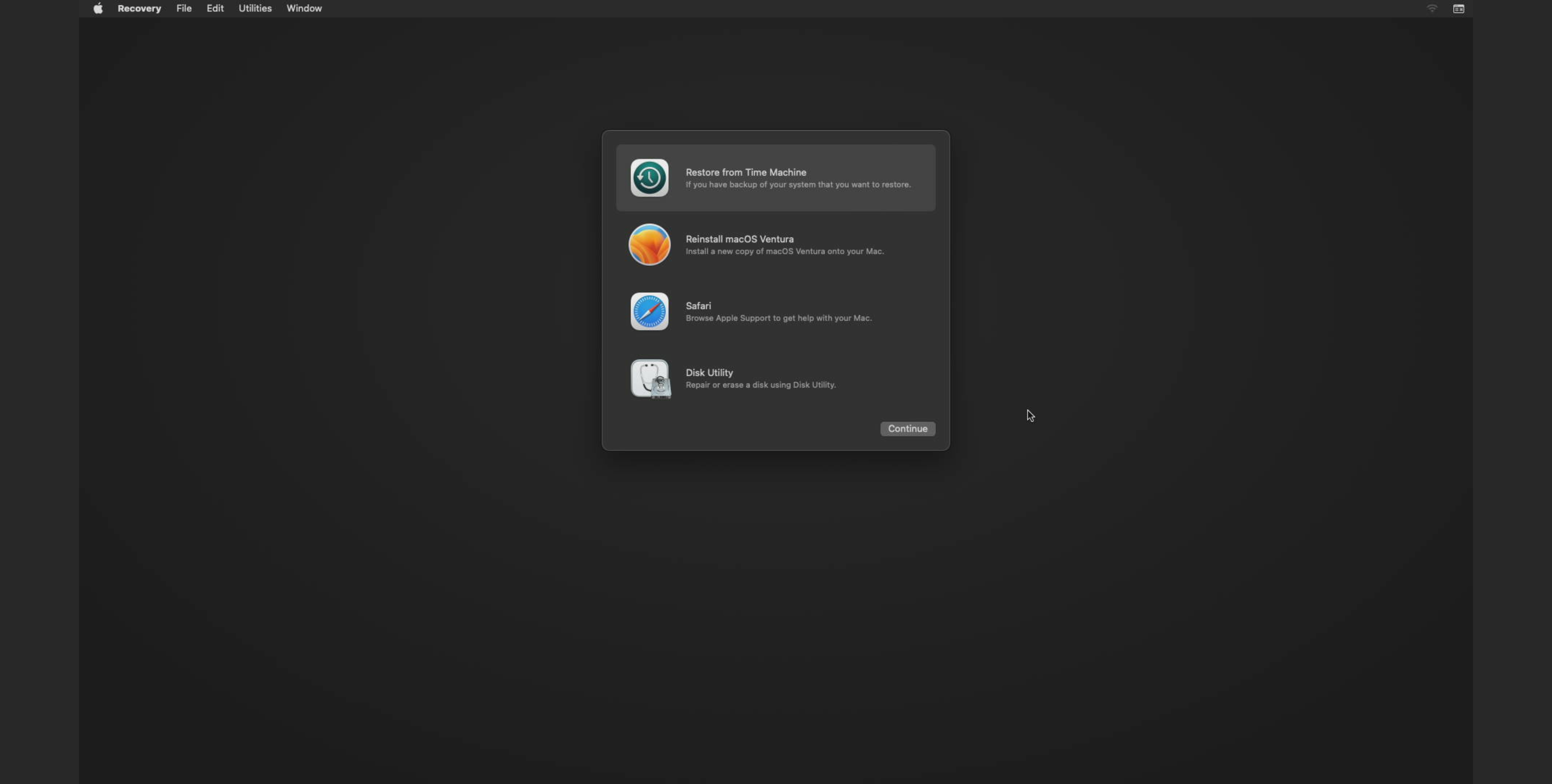Open the Recovery menu
The width and height of the screenshot is (1552, 784).
pos(139,8)
